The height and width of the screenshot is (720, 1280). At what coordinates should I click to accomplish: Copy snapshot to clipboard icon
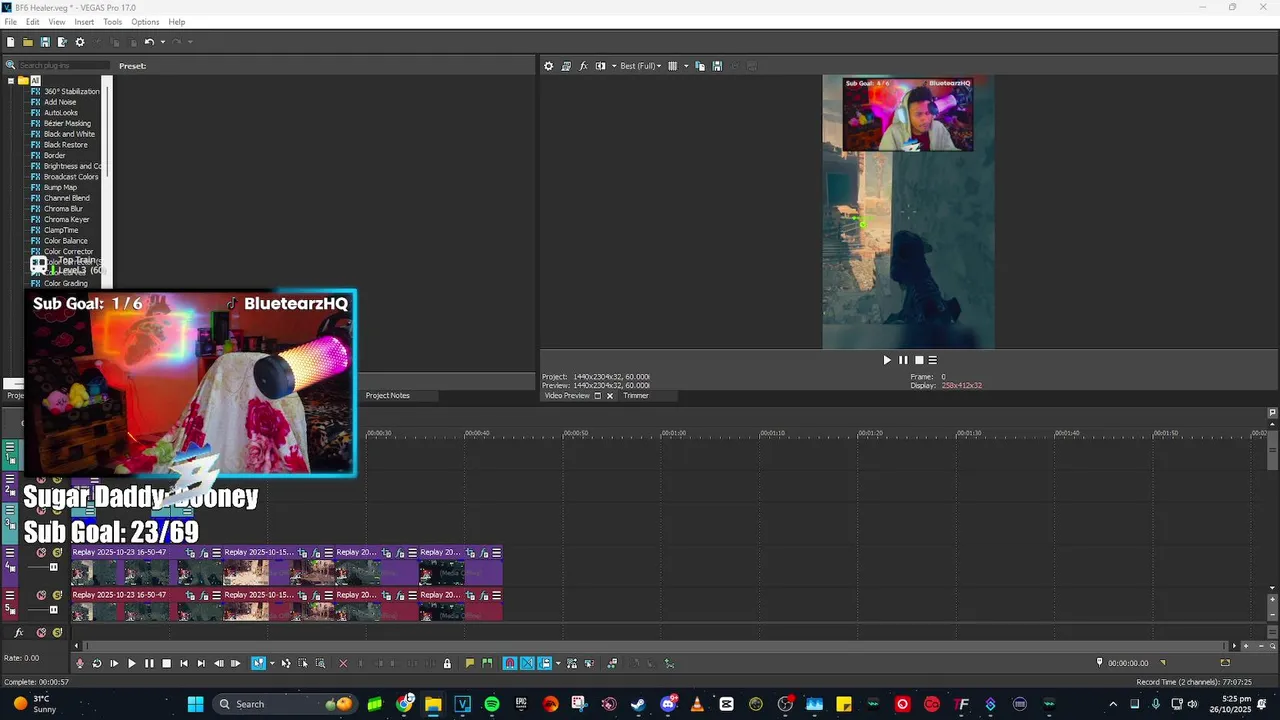(x=700, y=66)
